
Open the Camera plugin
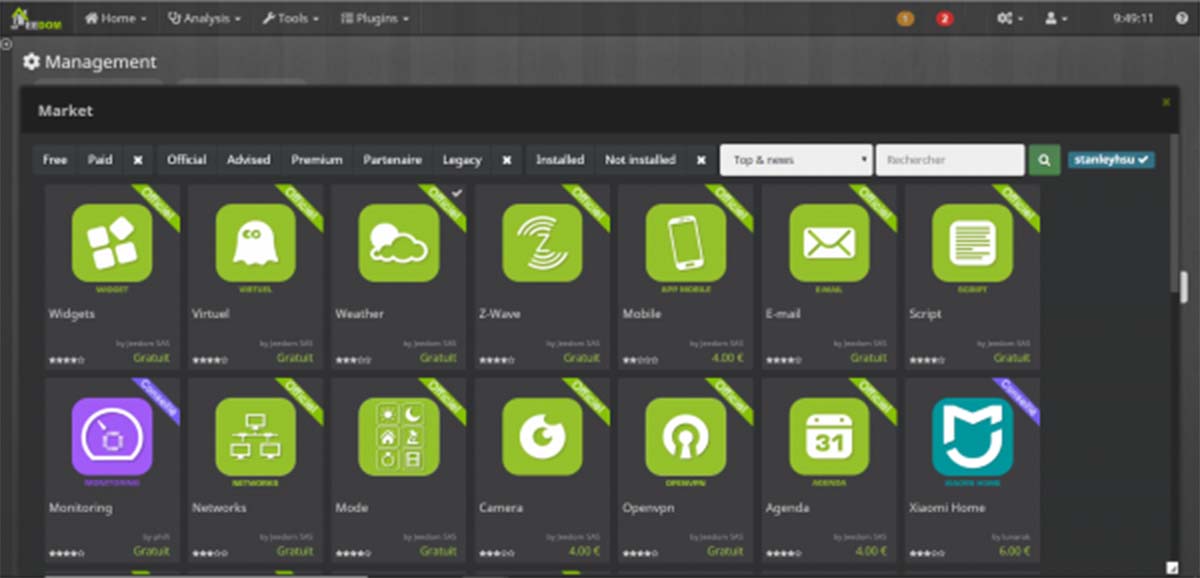coord(541,437)
